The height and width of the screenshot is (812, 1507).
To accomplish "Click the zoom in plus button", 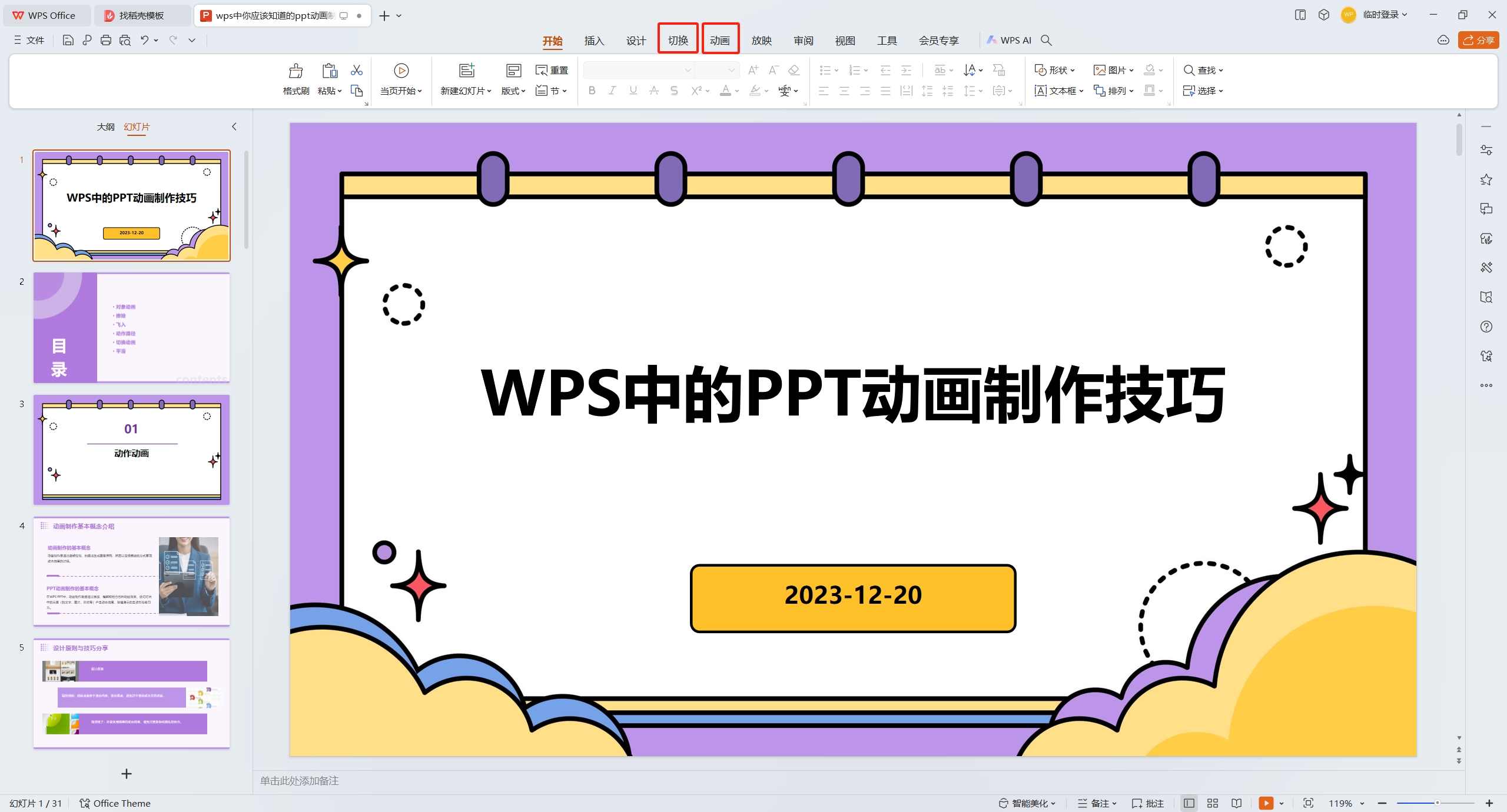I will tap(1489, 803).
